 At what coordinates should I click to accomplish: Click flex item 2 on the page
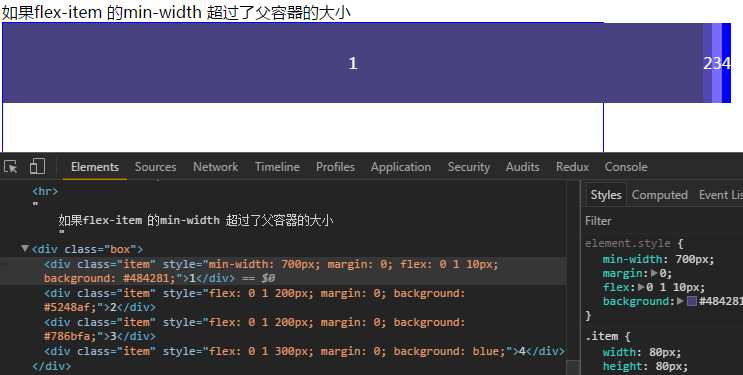coord(707,63)
